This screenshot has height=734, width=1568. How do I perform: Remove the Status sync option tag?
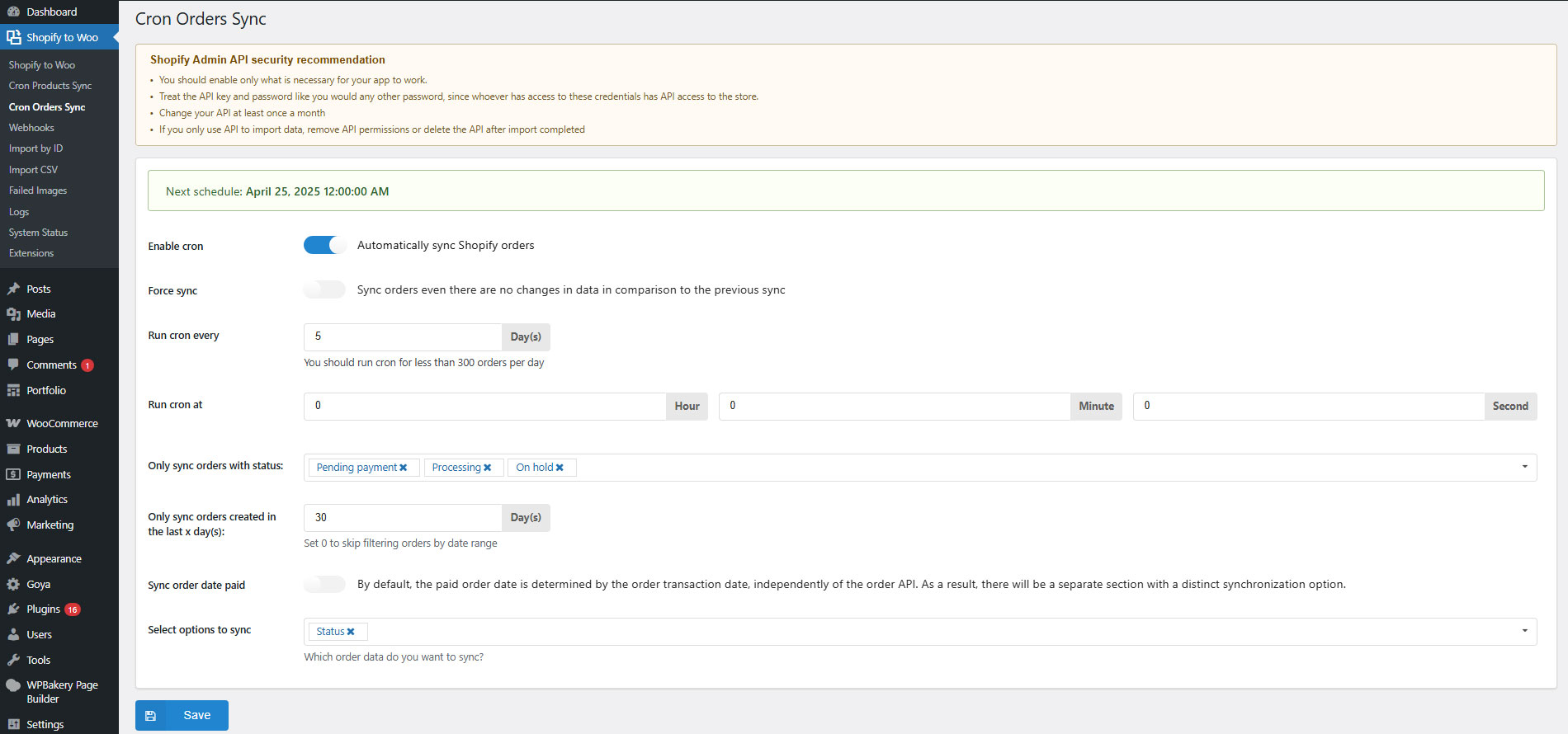click(351, 632)
